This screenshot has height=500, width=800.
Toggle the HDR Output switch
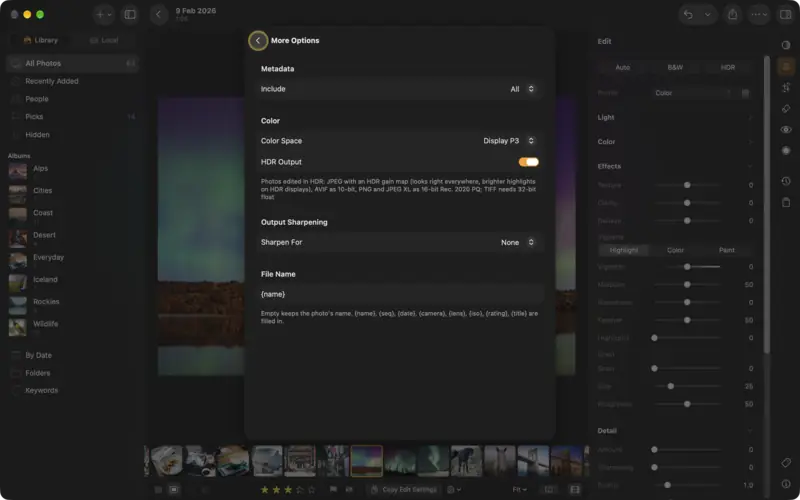tap(529, 162)
